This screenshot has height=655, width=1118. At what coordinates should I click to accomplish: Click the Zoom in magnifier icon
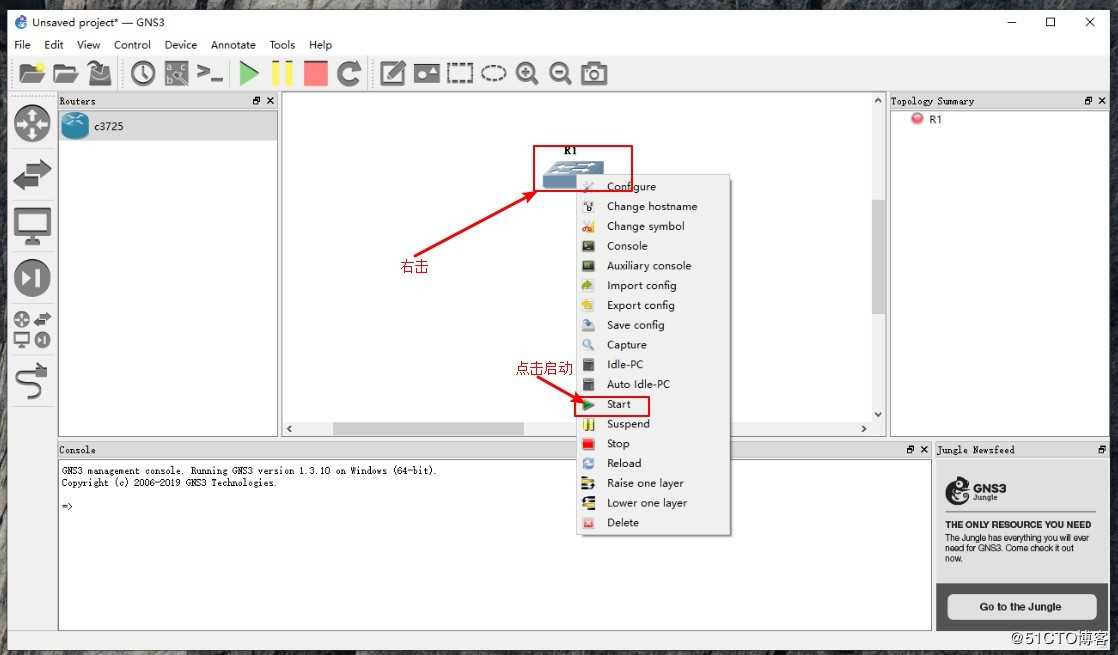[x=527, y=73]
